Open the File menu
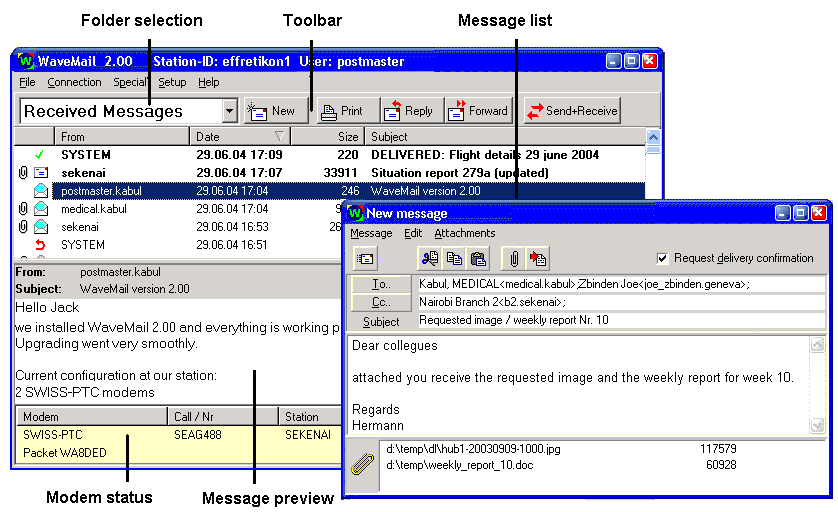The height and width of the screenshot is (512, 838). tap(27, 82)
